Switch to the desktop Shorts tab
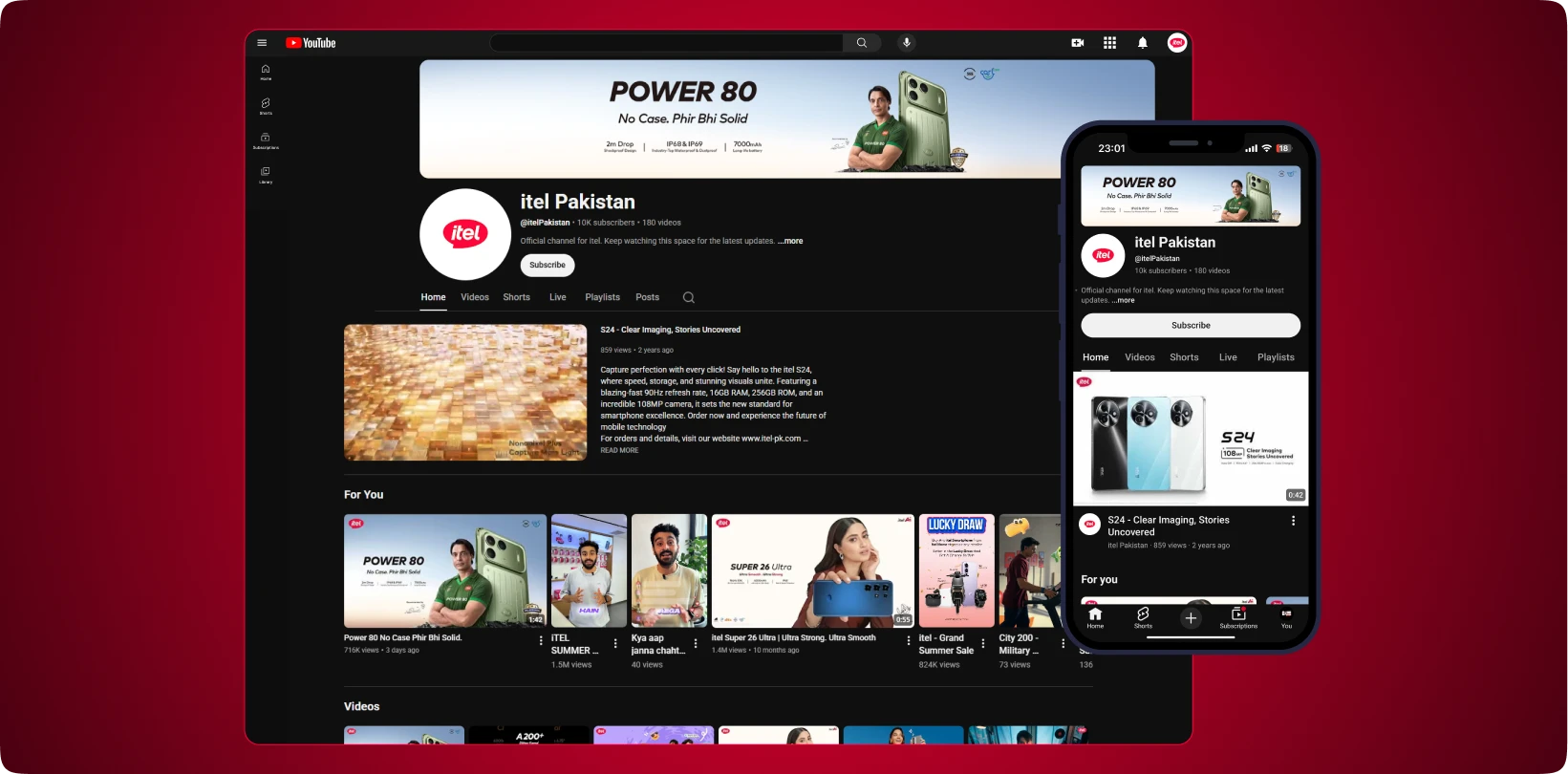The height and width of the screenshot is (774, 1568). click(x=517, y=297)
